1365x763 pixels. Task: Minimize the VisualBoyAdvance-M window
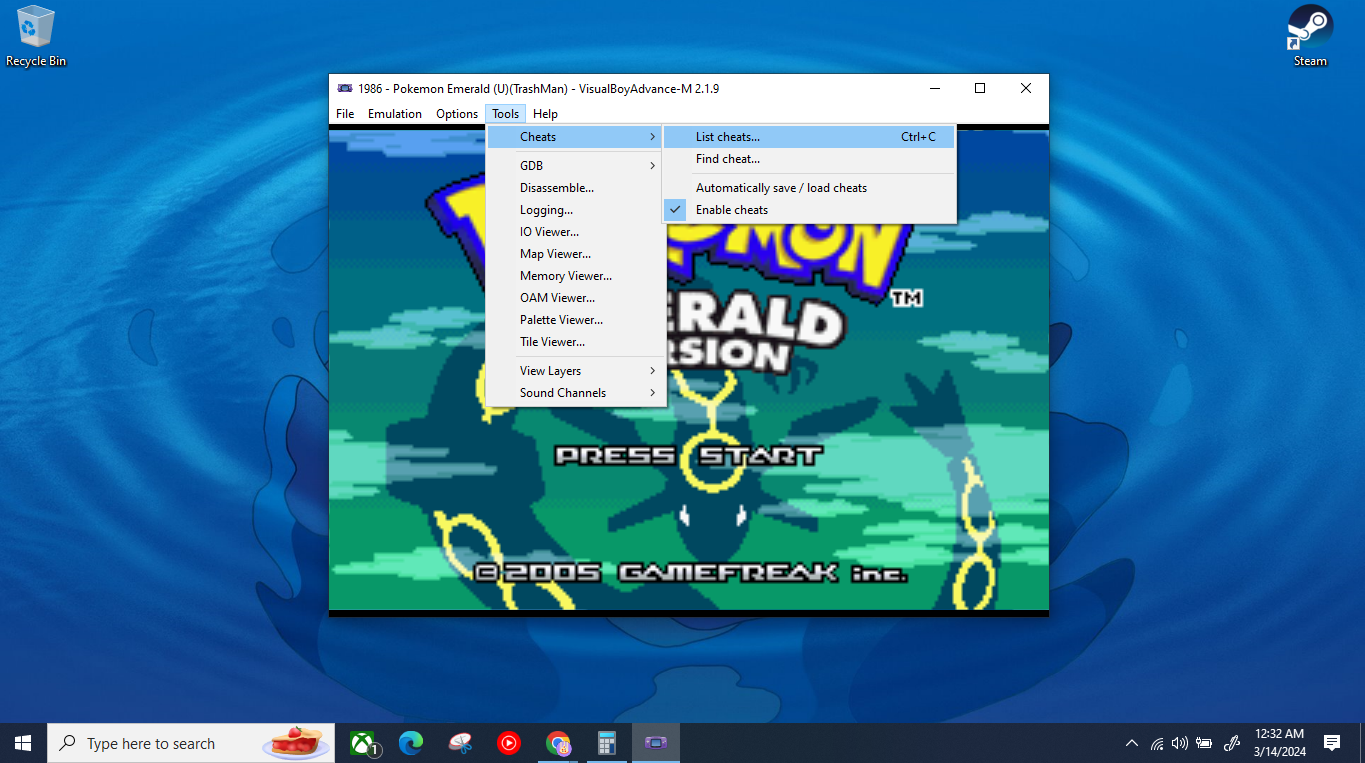pos(934,88)
